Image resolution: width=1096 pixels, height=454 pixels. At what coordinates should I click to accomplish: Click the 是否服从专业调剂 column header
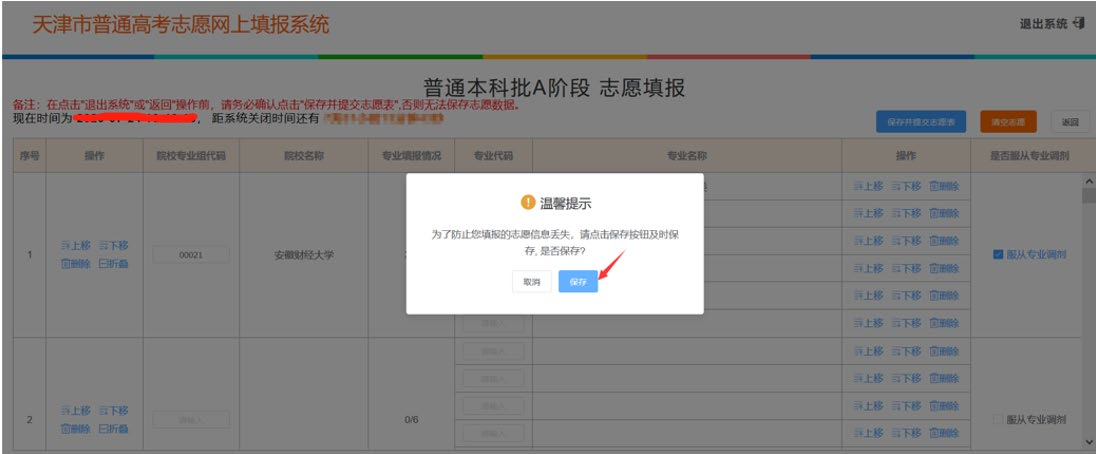pos(1030,156)
